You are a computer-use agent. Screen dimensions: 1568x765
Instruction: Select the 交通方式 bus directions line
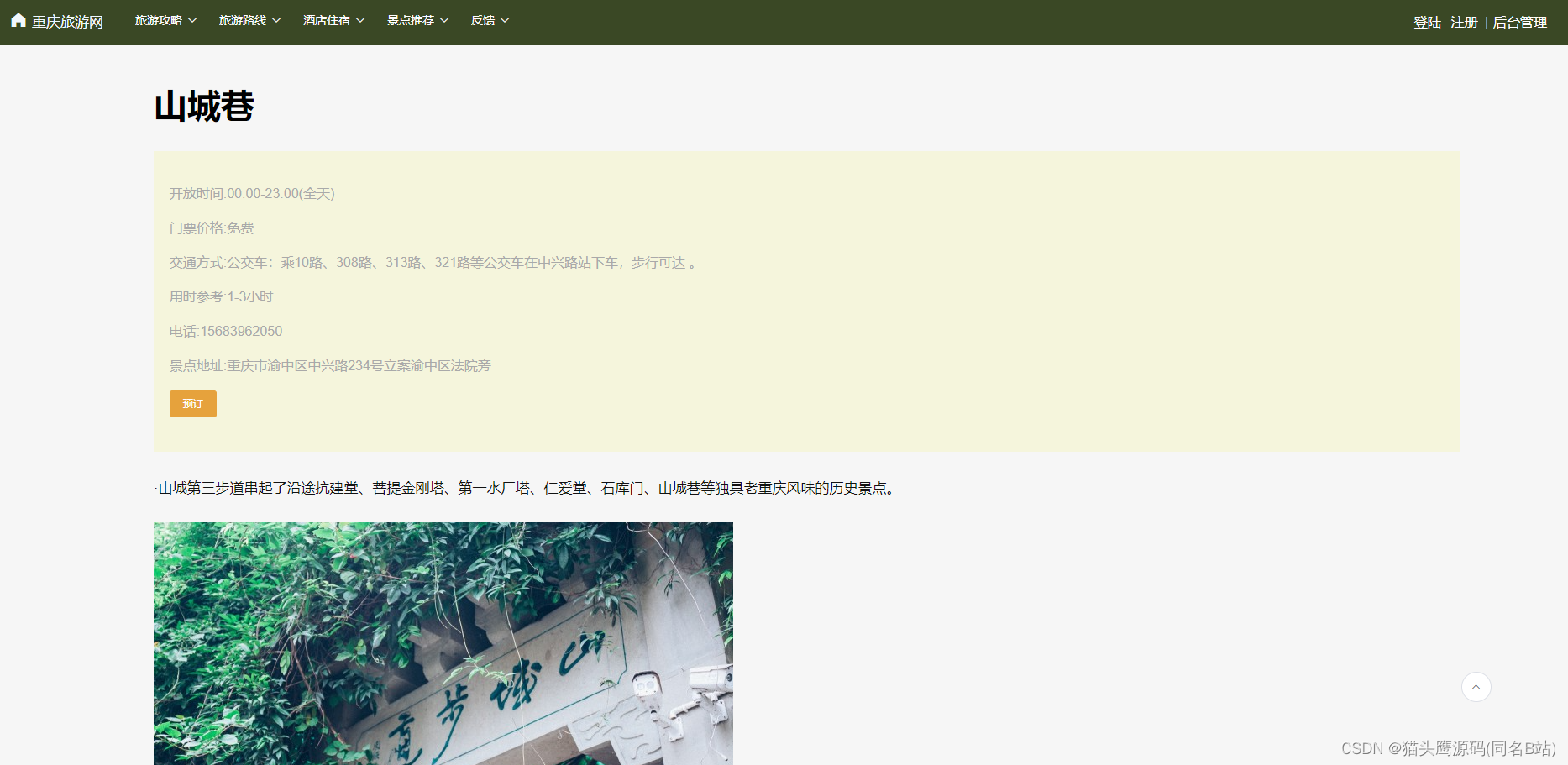point(433,263)
